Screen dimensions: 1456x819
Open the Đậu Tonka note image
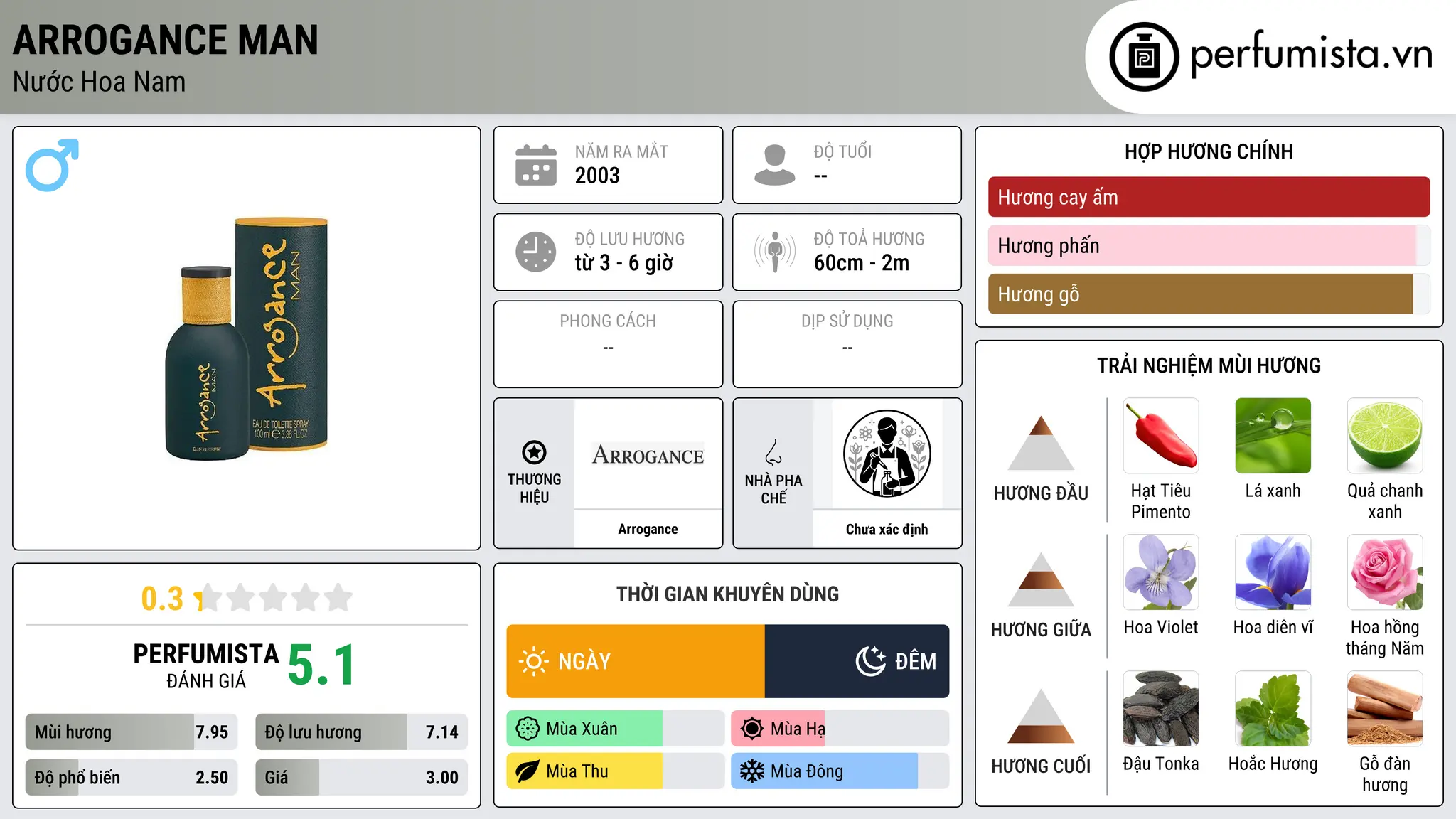pos(1161,709)
